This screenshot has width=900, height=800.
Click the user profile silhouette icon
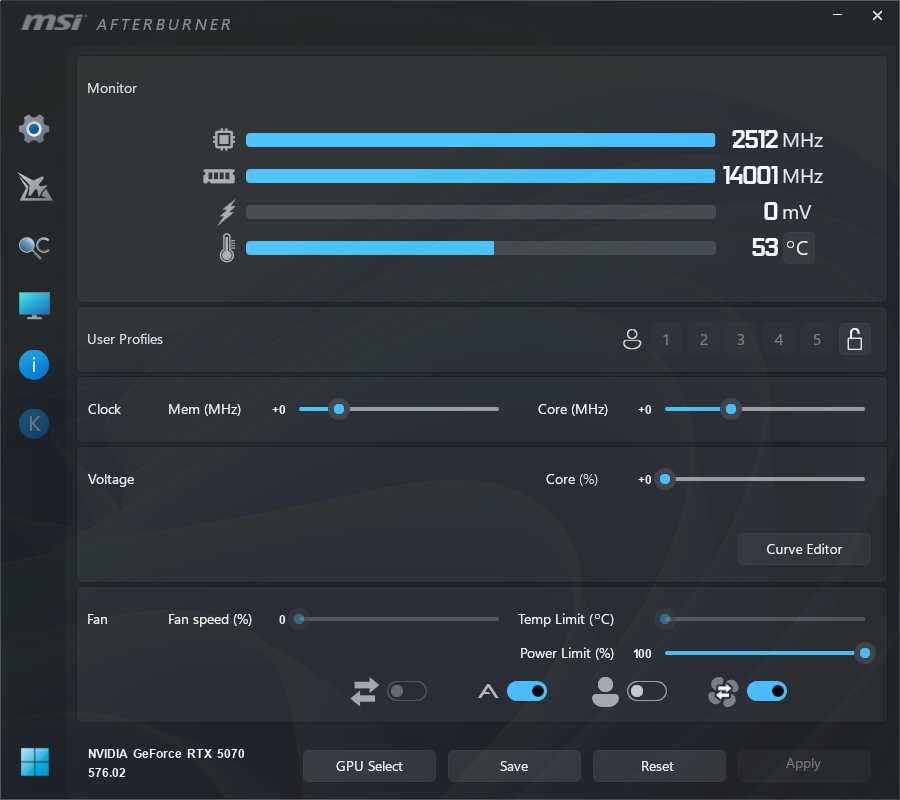click(631, 340)
